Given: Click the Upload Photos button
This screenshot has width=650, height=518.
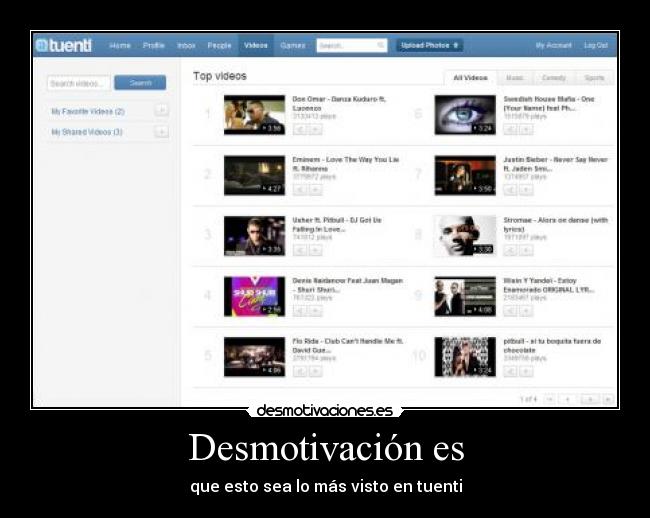Looking at the screenshot, I should point(429,45).
